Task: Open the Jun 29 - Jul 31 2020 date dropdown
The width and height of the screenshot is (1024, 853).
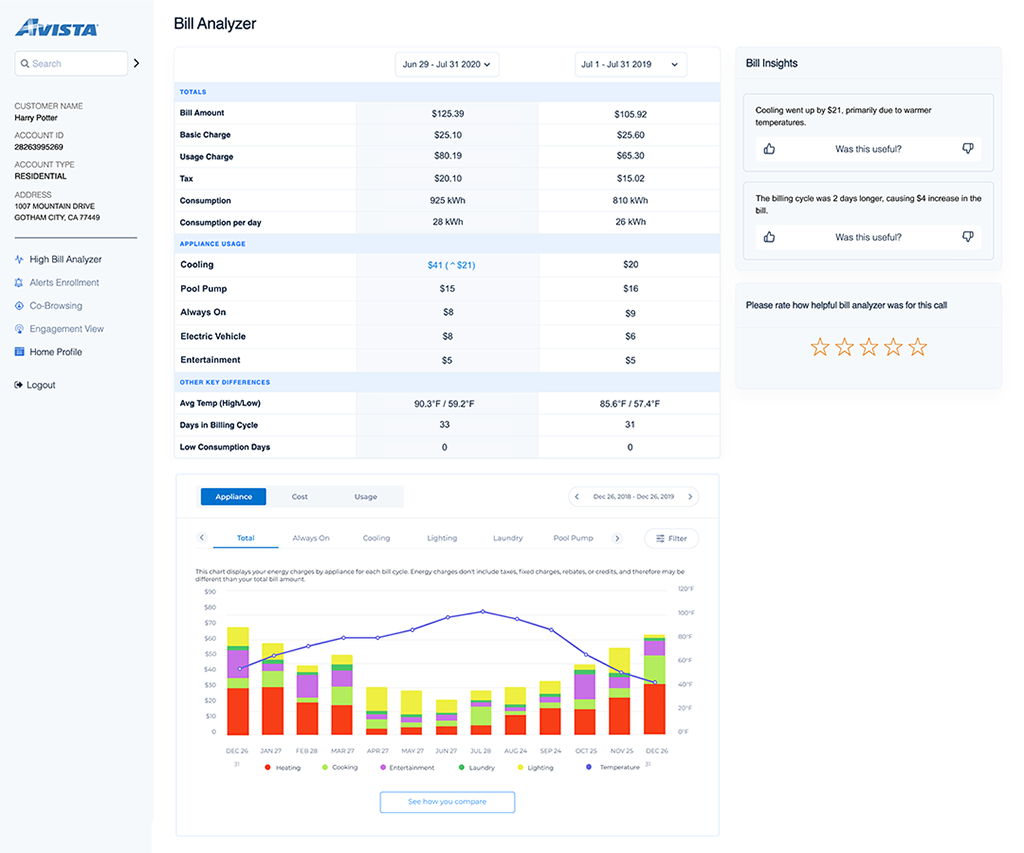Action: click(x=446, y=63)
